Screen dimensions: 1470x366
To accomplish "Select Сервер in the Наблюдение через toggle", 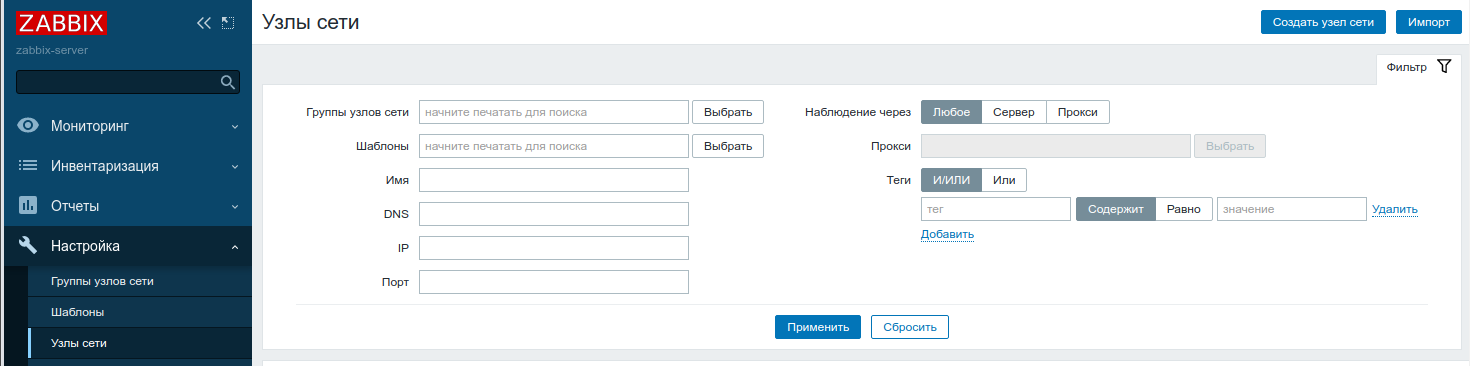I will point(1014,113).
